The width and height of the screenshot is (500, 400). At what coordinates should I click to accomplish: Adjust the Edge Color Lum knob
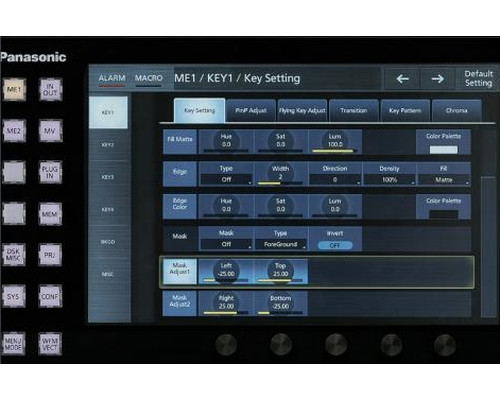coord(335,206)
